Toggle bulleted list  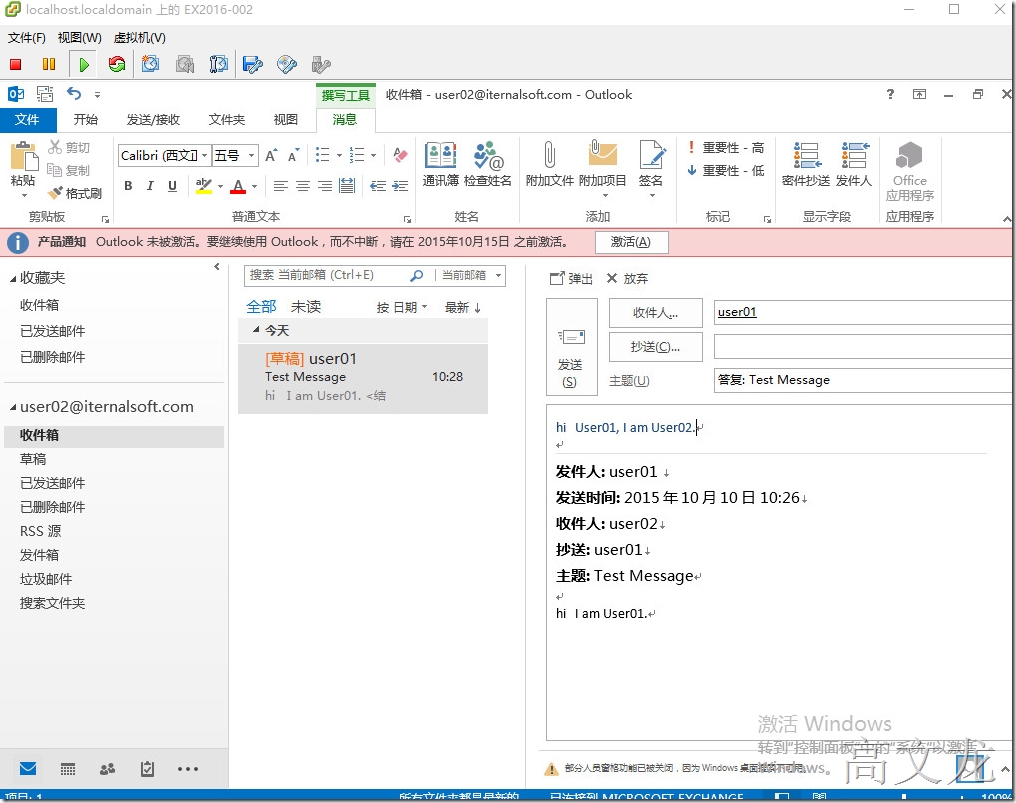pos(322,155)
